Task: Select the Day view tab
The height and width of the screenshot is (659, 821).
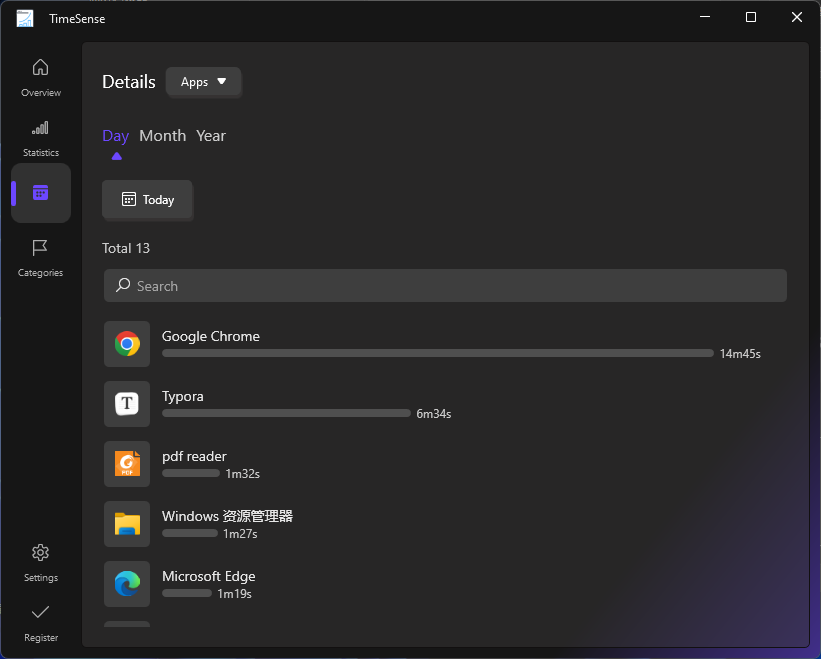Action: pyautogui.click(x=115, y=135)
